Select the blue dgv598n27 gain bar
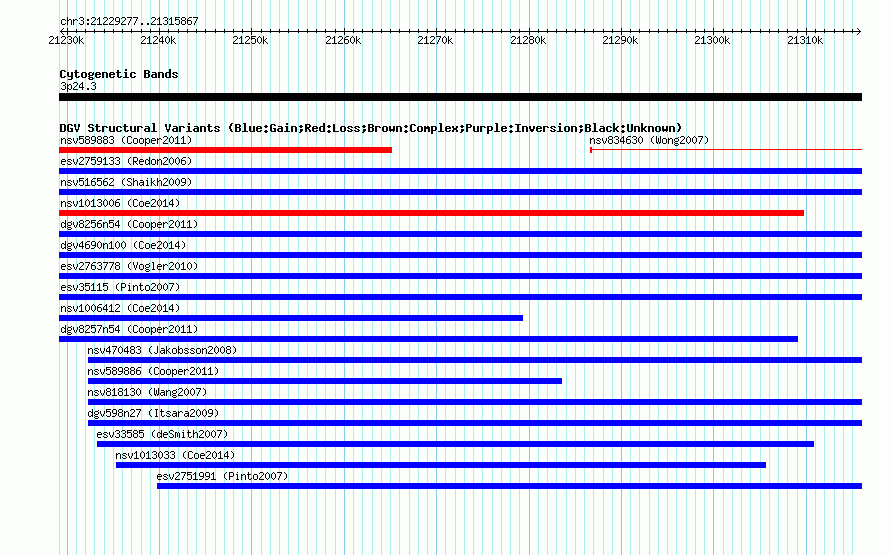Image resolution: width=890 pixels, height=555 pixels. point(475,423)
